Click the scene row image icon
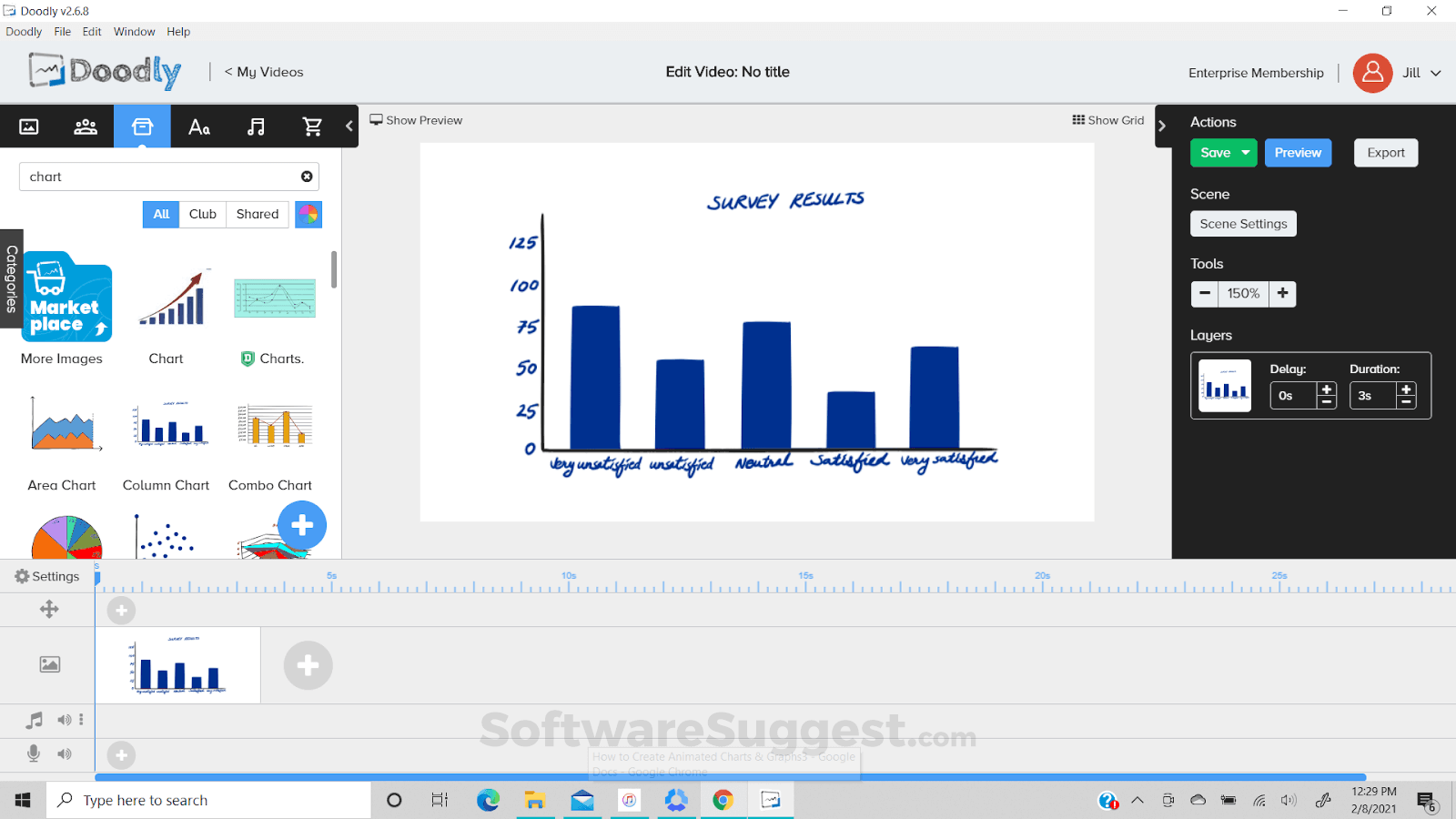This screenshot has height=819, width=1456. 50,664
